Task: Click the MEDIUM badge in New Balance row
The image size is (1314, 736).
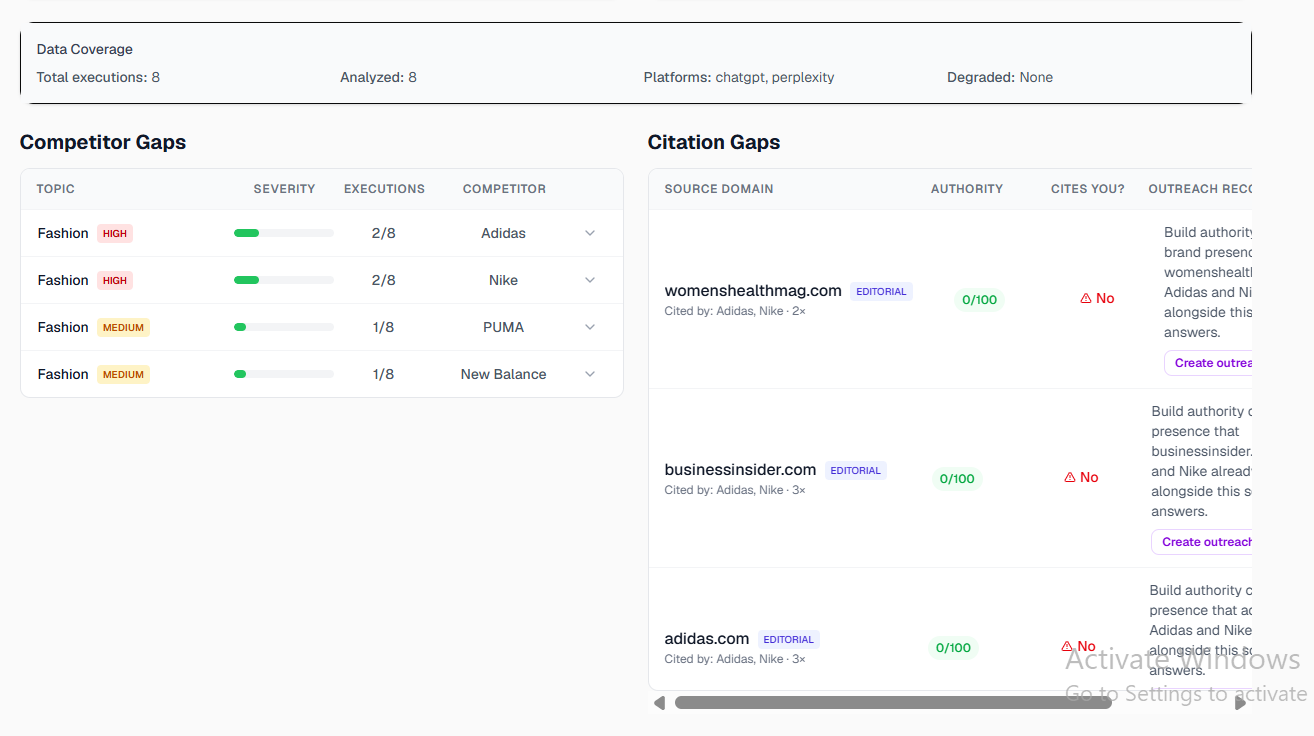Action: tap(123, 374)
